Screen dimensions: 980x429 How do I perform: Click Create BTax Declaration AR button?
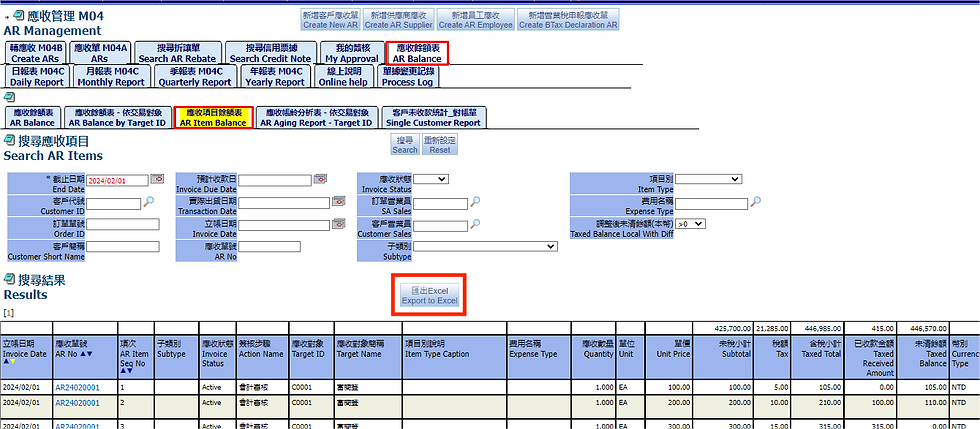(x=568, y=20)
